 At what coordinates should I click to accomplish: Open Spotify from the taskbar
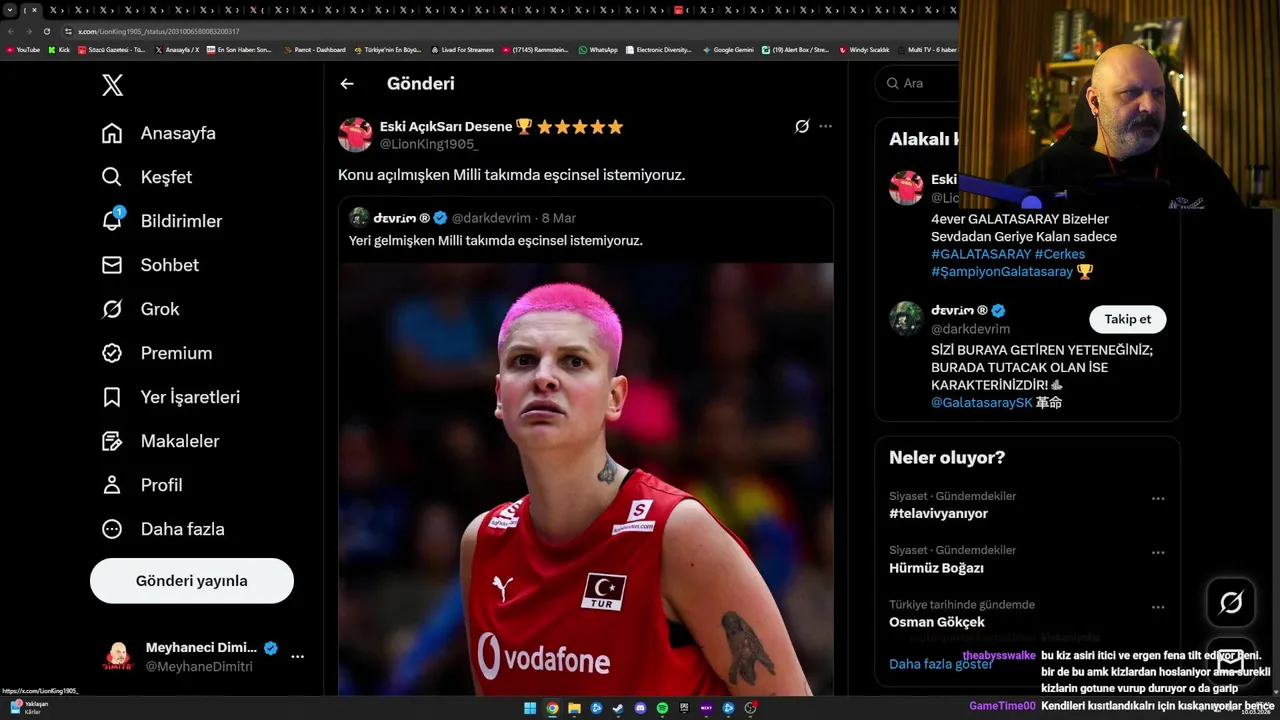point(662,708)
